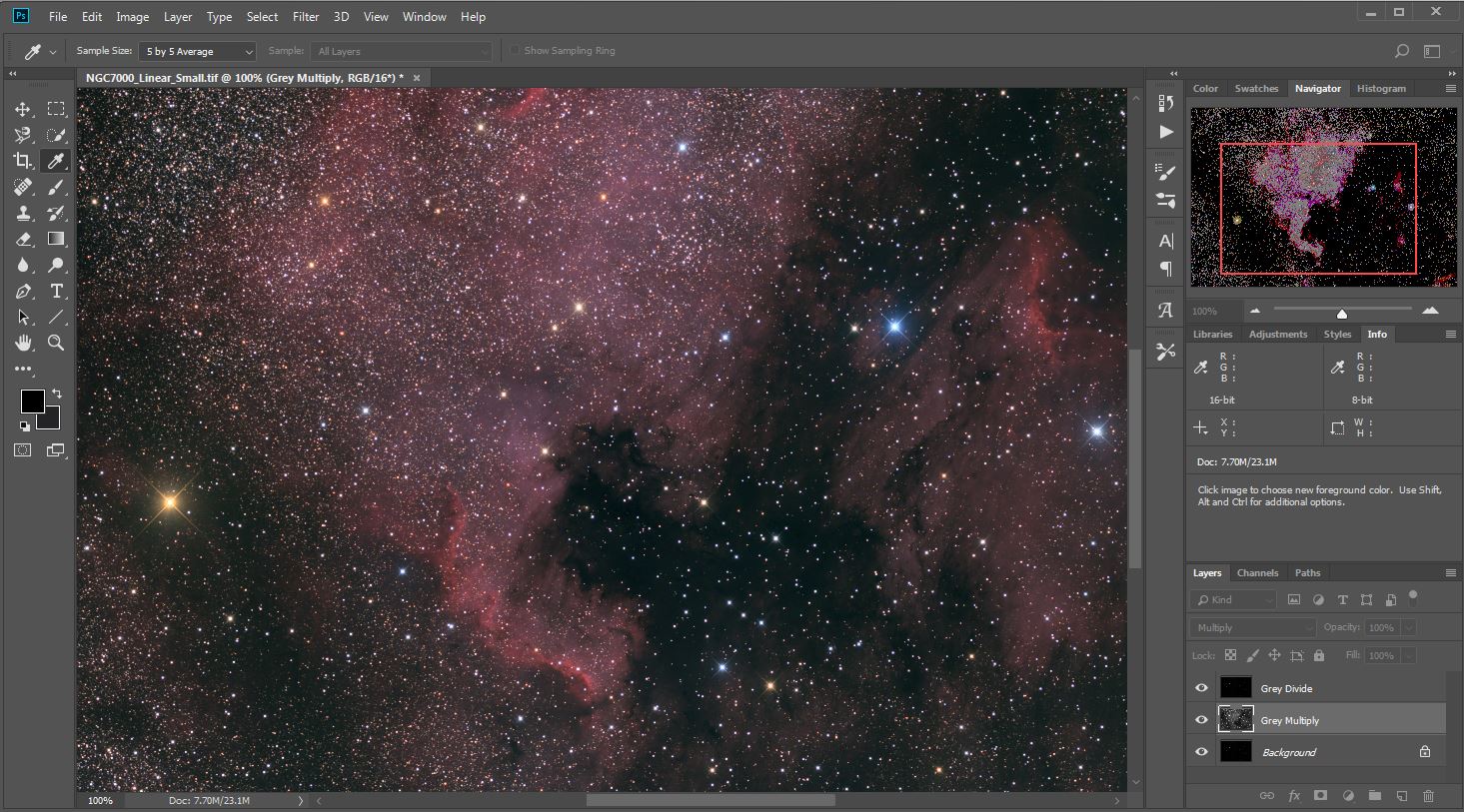Select the Horizontal Type tool
Image resolution: width=1464 pixels, height=812 pixels.
[x=57, y=291]
